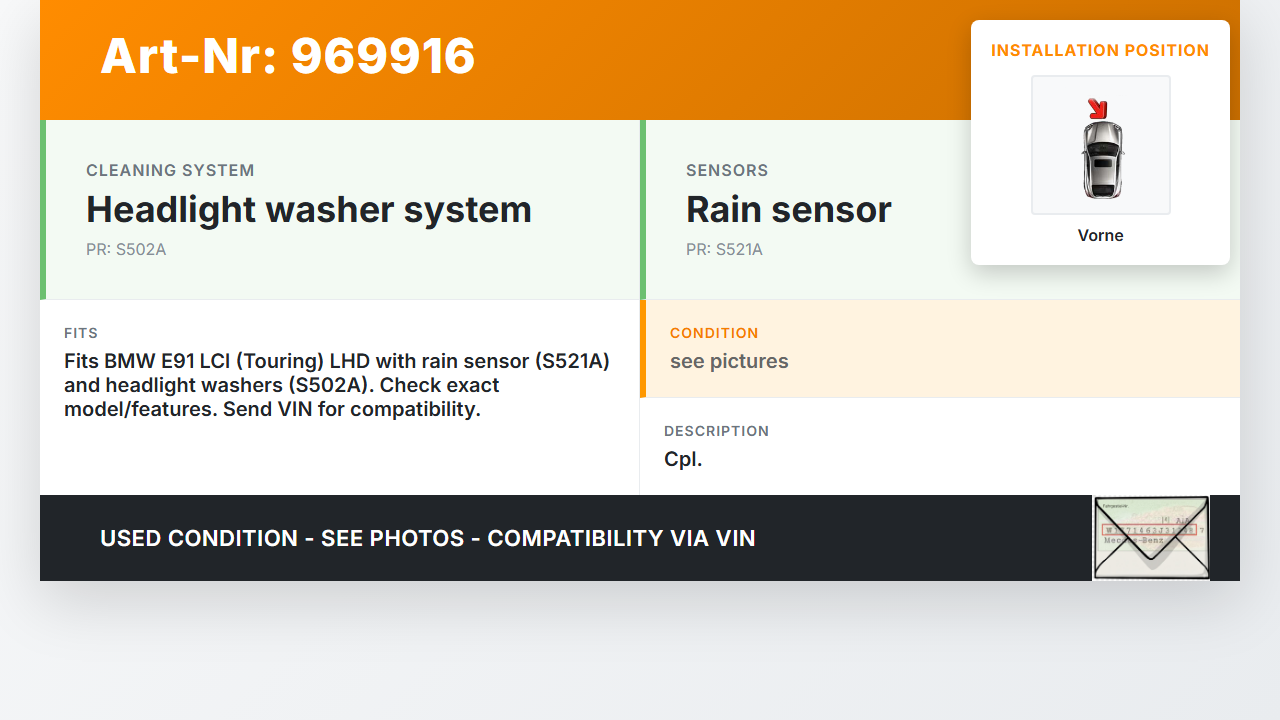
Task: Open the VIN registration document thumbnail
Action: [x=1151, y=538]
